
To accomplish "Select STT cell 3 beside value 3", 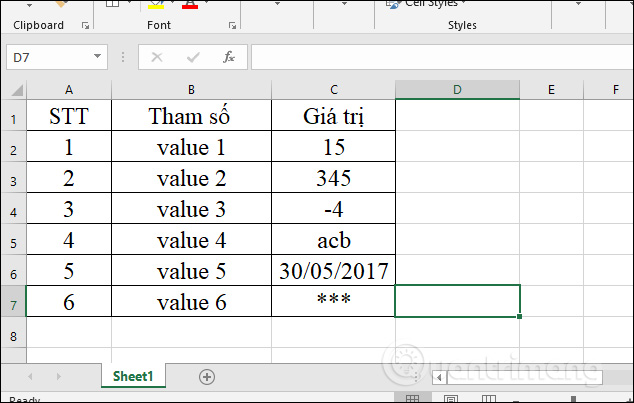I will [69, 209].
